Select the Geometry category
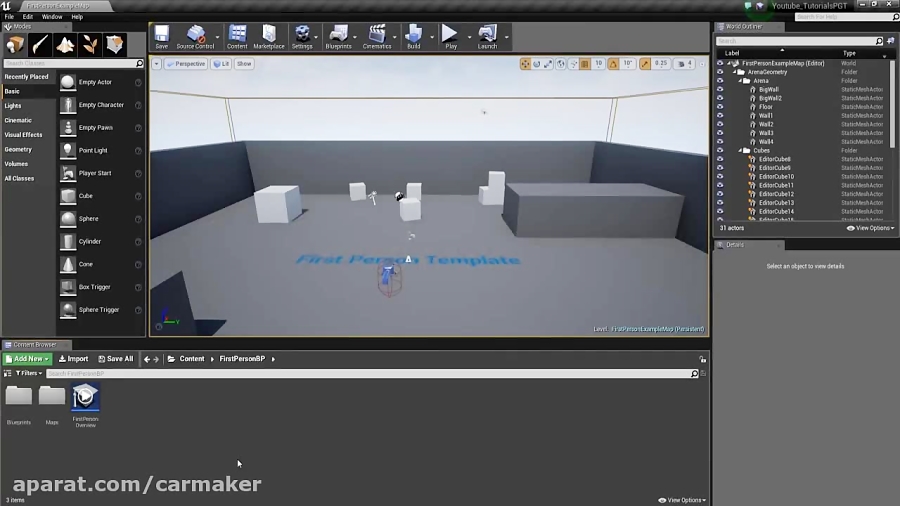This screenshot has height=506, width=900. click(x=18, y=150)
